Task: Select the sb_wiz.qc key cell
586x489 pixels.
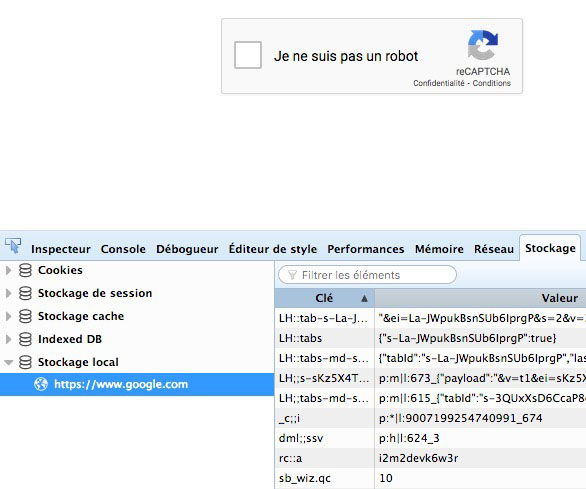Action: (324, 478)
